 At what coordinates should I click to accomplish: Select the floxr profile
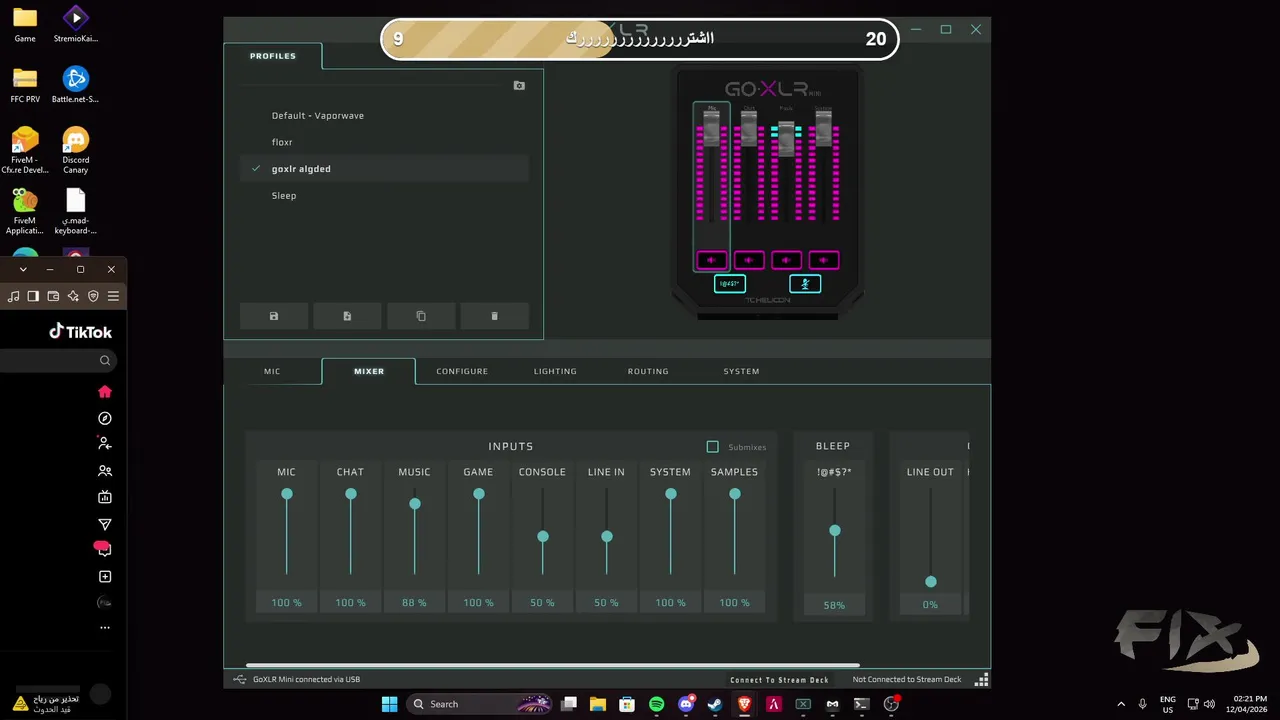click(x=384, y=142)
